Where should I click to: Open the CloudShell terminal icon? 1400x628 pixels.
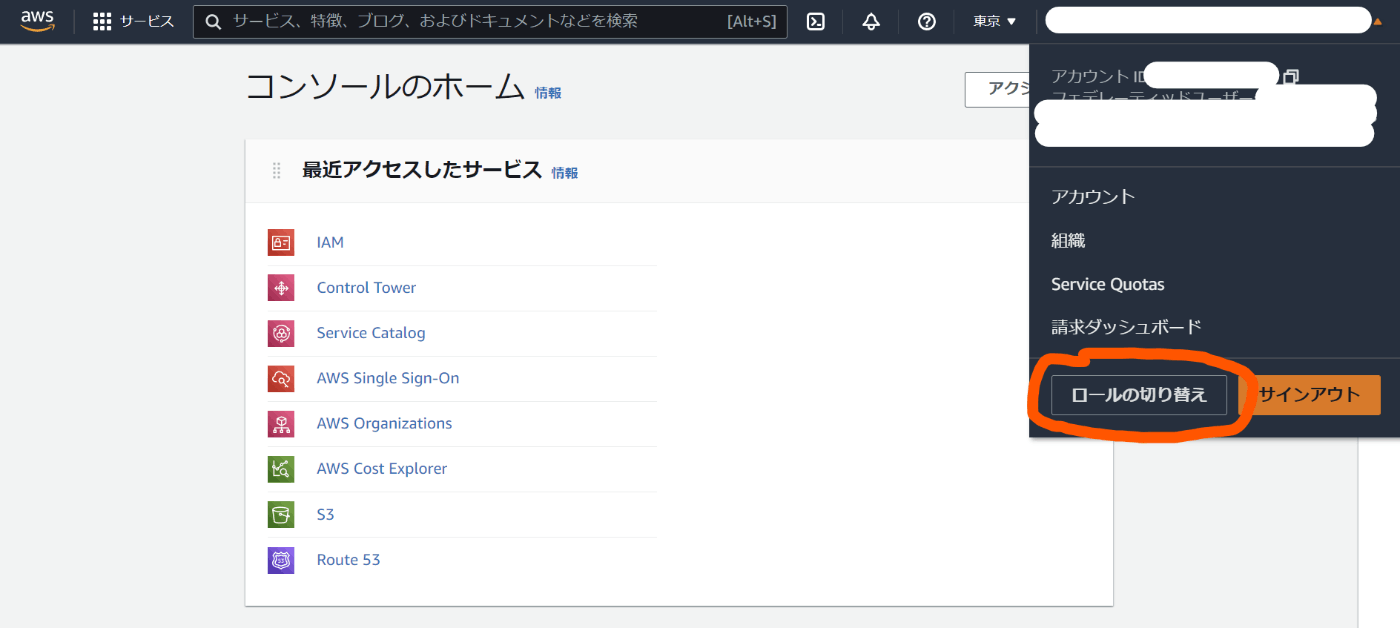(816, 21)
